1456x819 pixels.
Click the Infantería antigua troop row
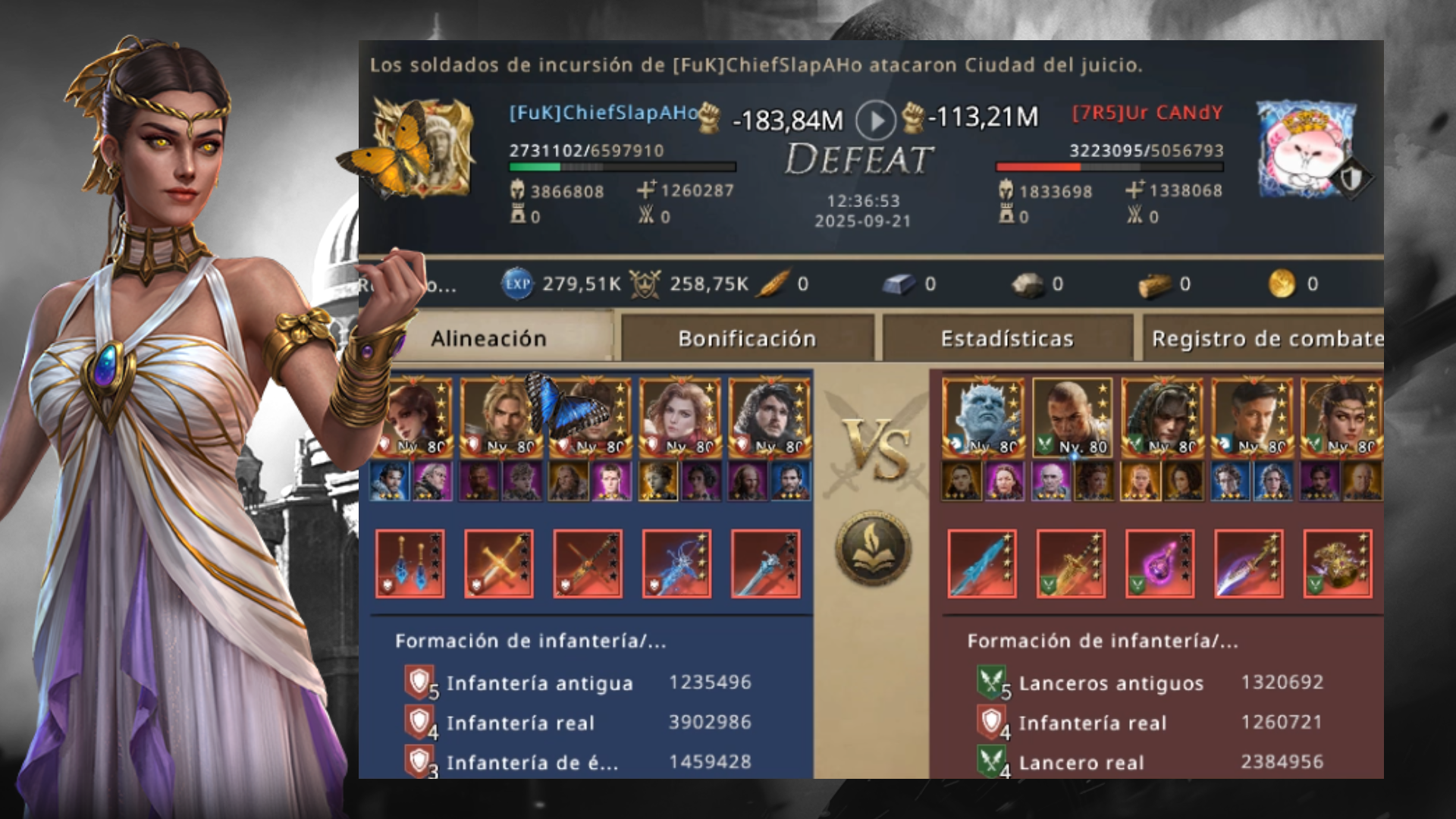[578, 682]
